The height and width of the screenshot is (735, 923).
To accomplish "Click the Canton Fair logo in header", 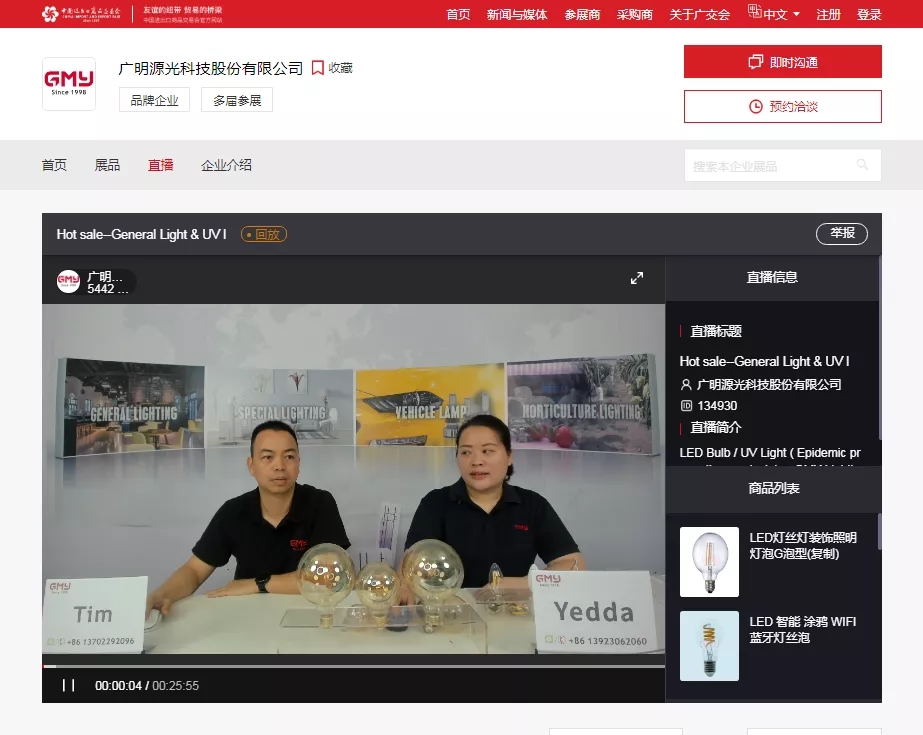I will [82, 13].
